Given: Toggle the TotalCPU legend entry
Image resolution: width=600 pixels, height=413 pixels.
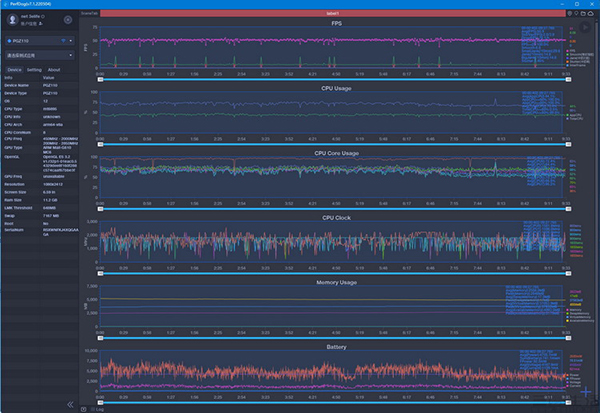Looking at the screenshot, I should pyautogui.click(x=574, y=118).
